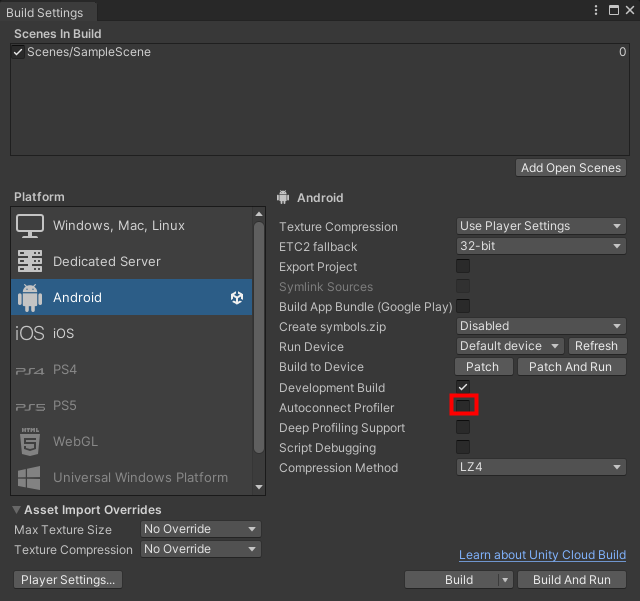Click the monitor icon for Windows, Mac, Linux
The width and height of the screenshot is (640, 601).
(30, 226)
